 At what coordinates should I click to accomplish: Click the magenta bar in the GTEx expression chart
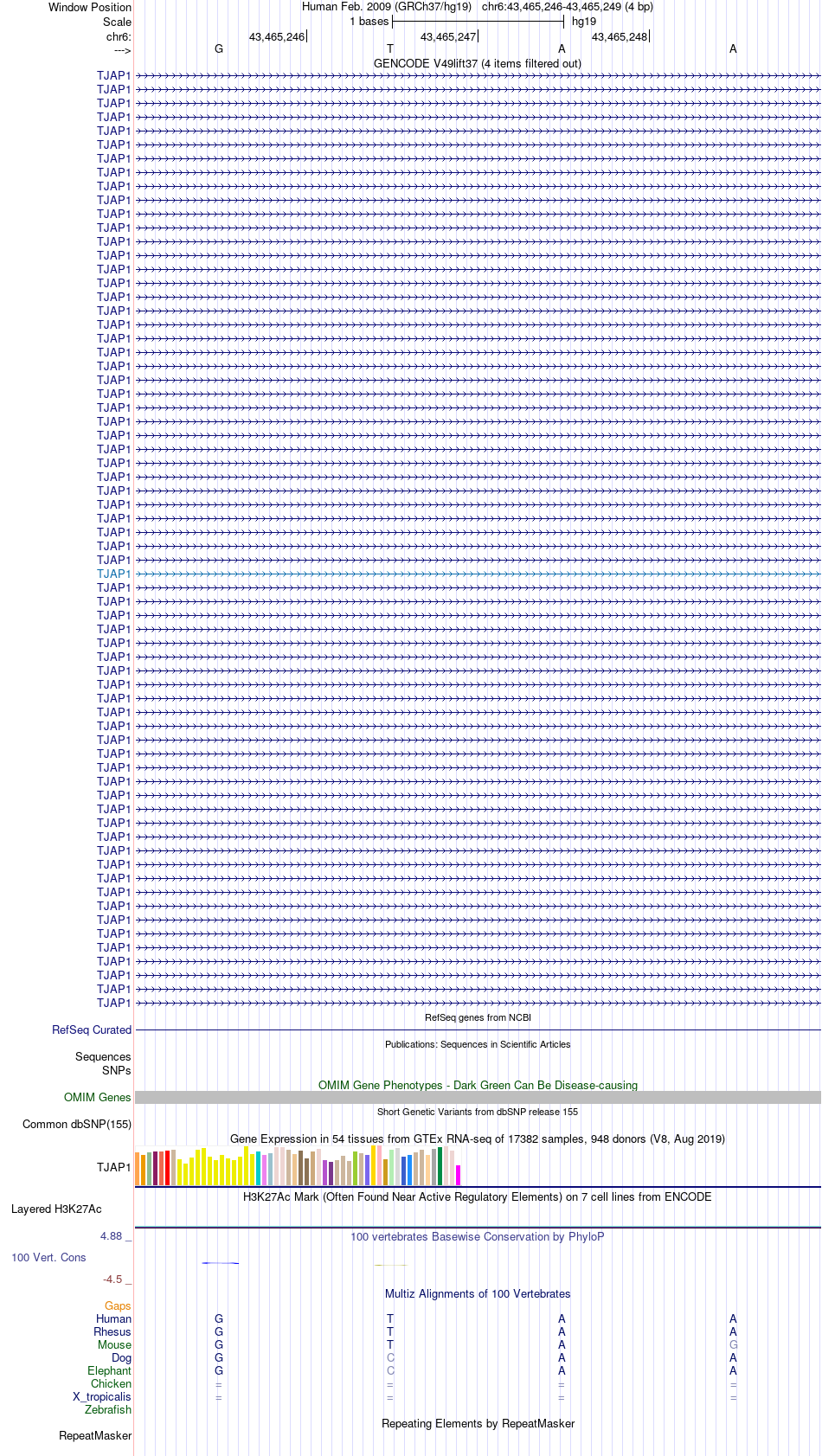(459, 1175)
